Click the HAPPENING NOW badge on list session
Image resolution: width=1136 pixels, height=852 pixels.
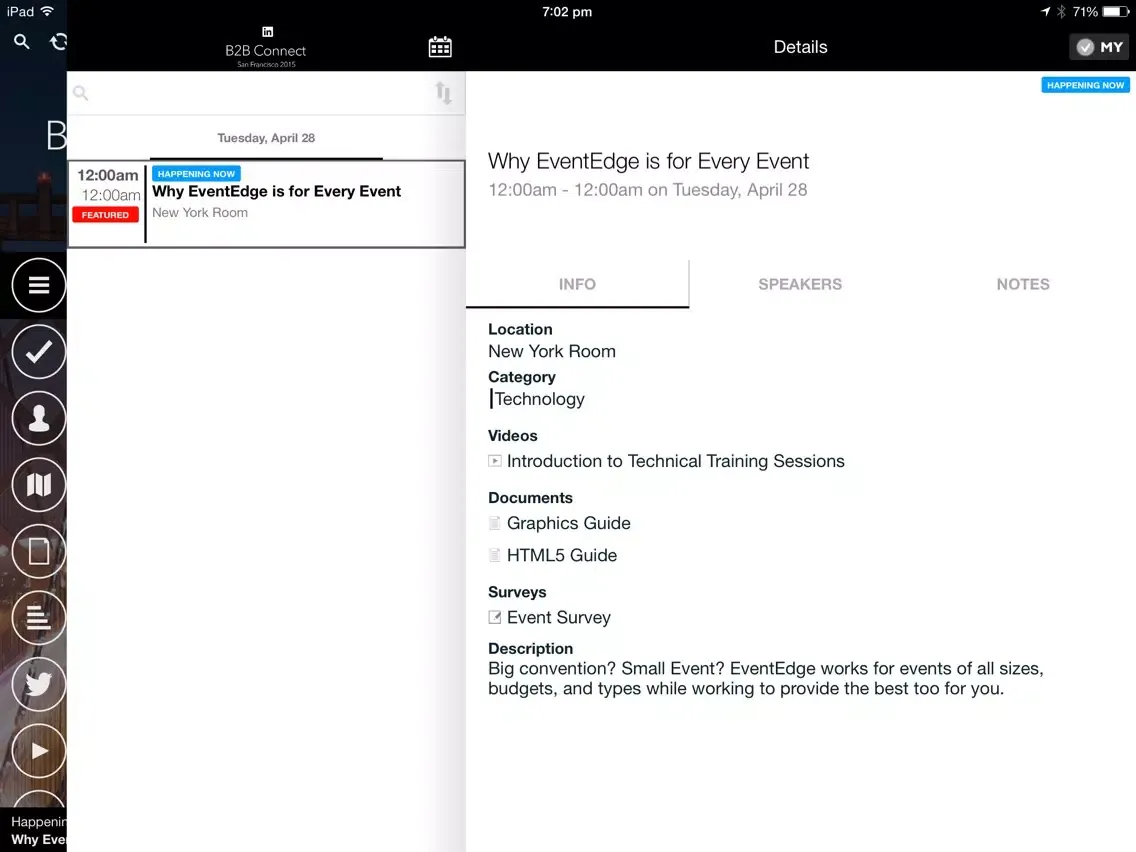[x=196, y=174]
